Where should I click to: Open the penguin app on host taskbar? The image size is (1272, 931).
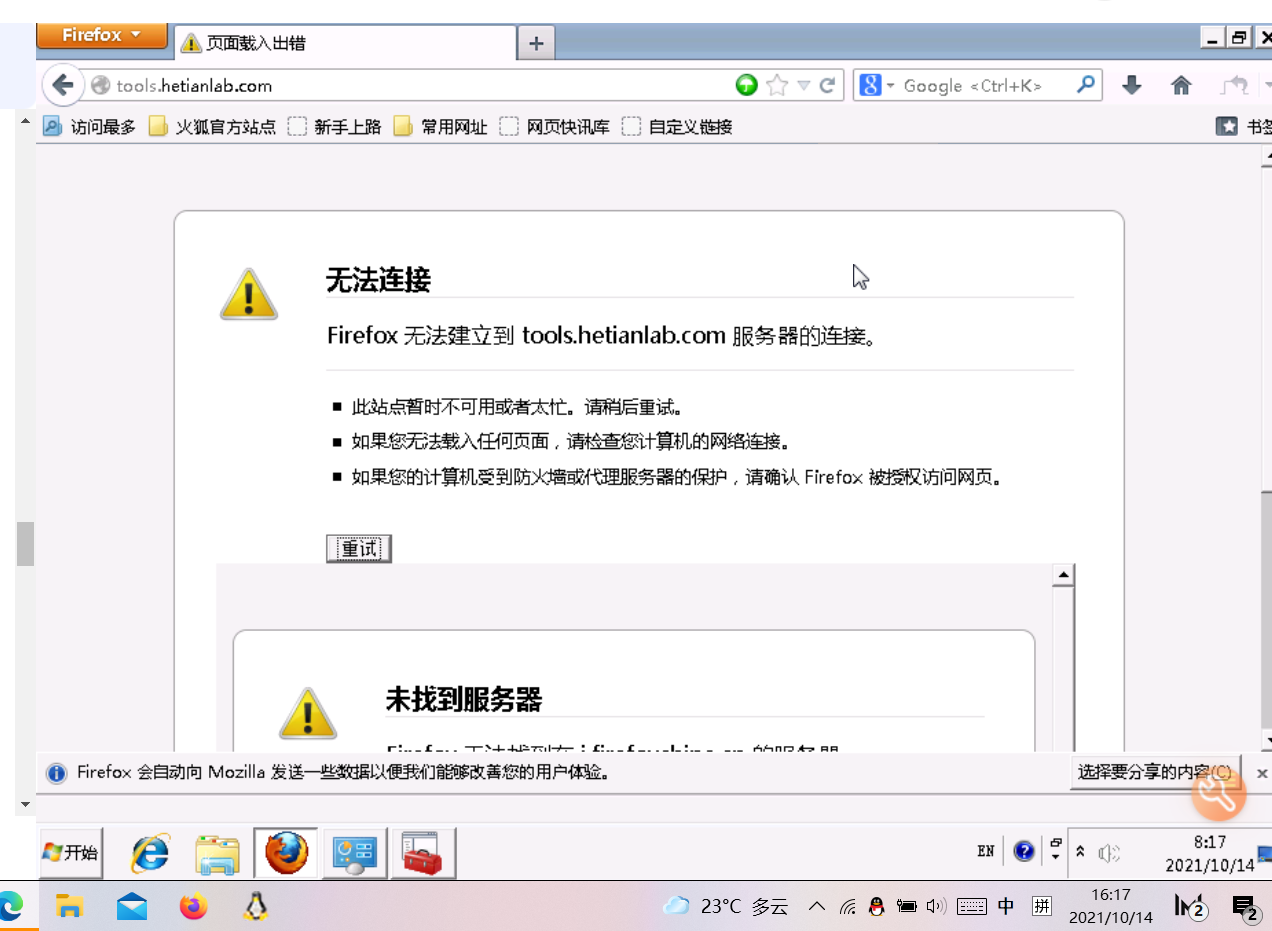pos(257,906)
